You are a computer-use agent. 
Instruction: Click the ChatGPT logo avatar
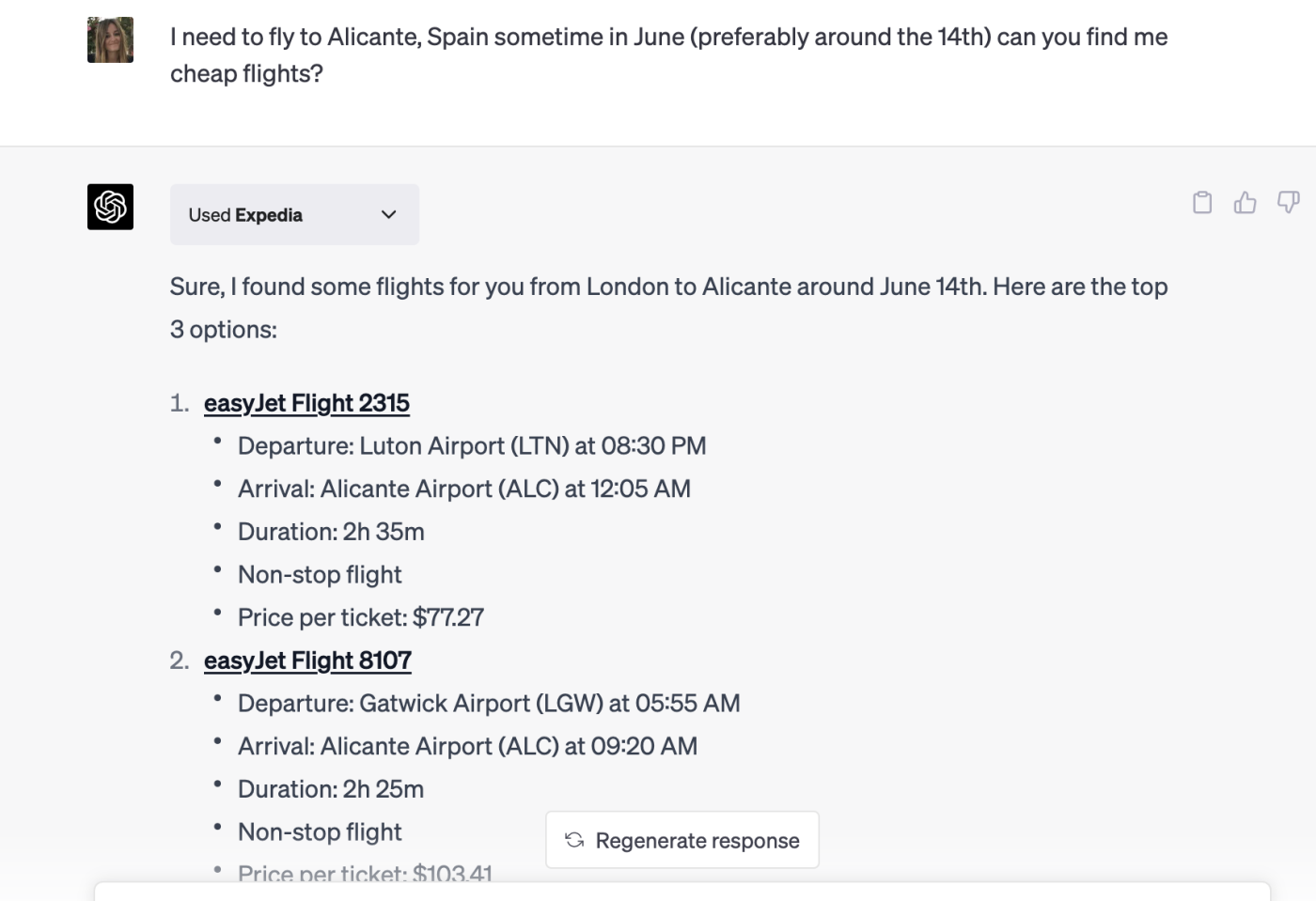110,207
